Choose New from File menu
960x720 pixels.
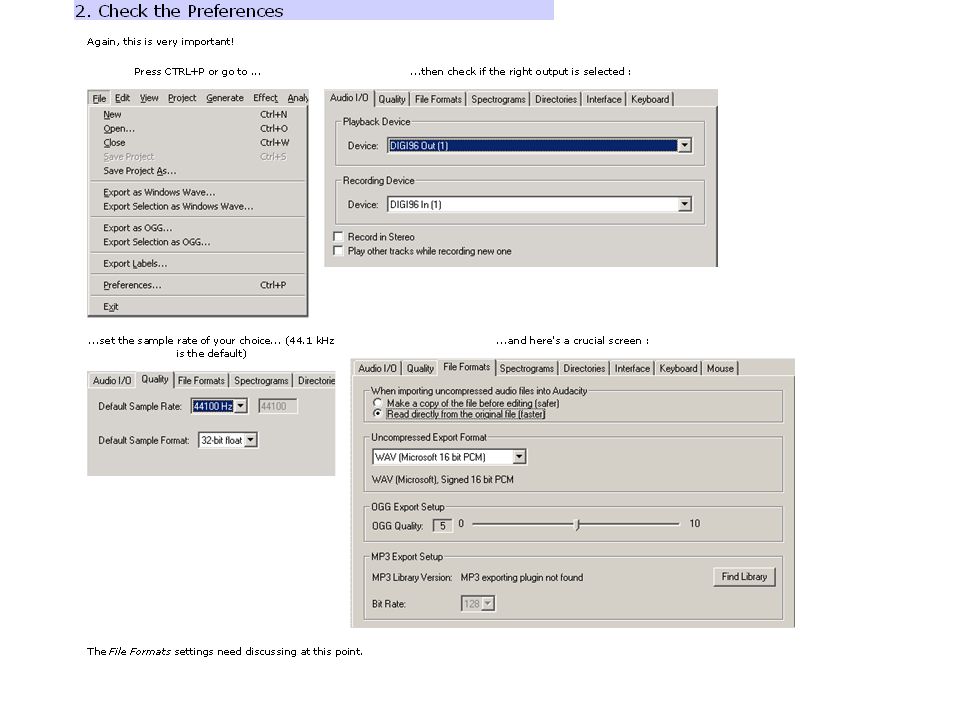[197, 114]
